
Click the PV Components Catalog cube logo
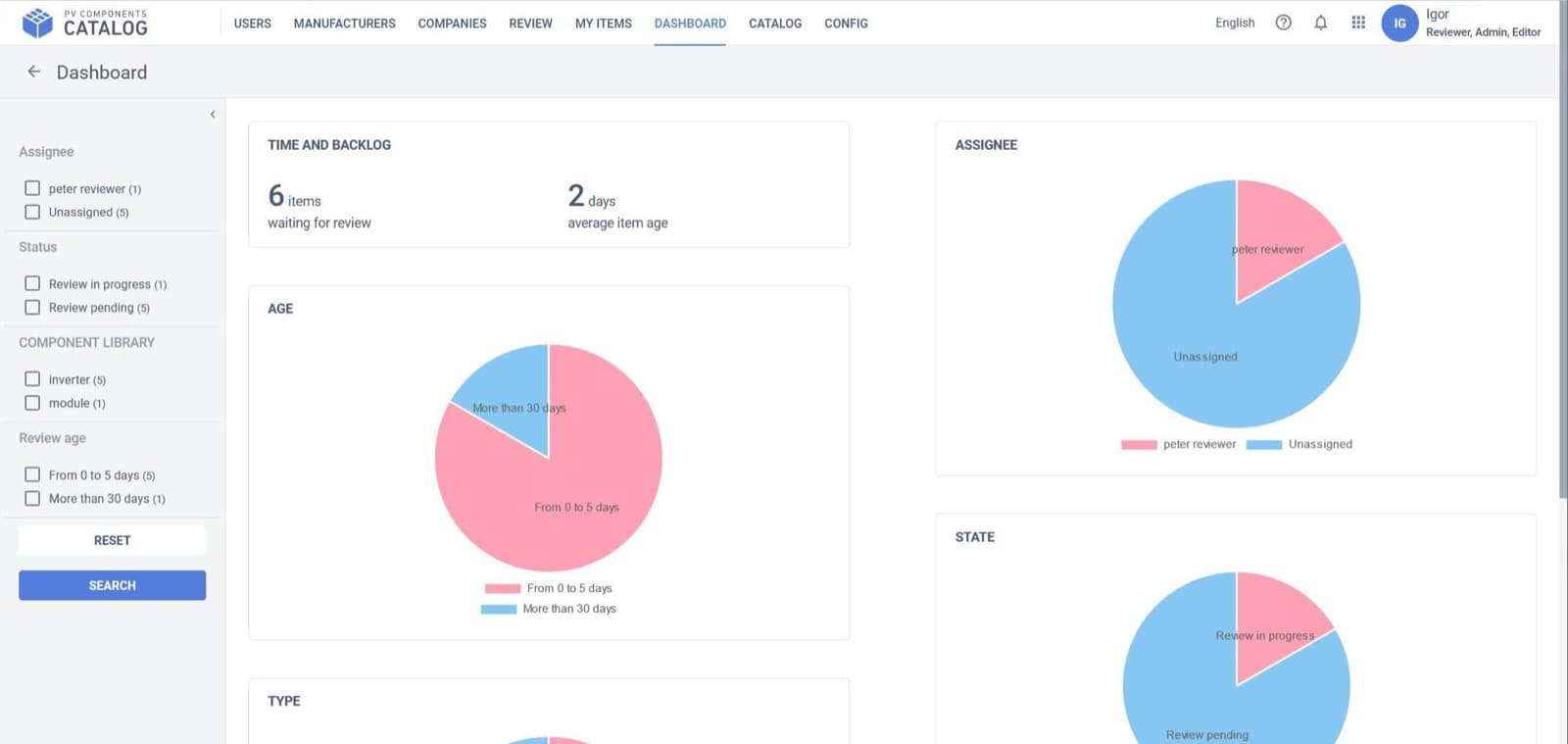coord(37,23)
